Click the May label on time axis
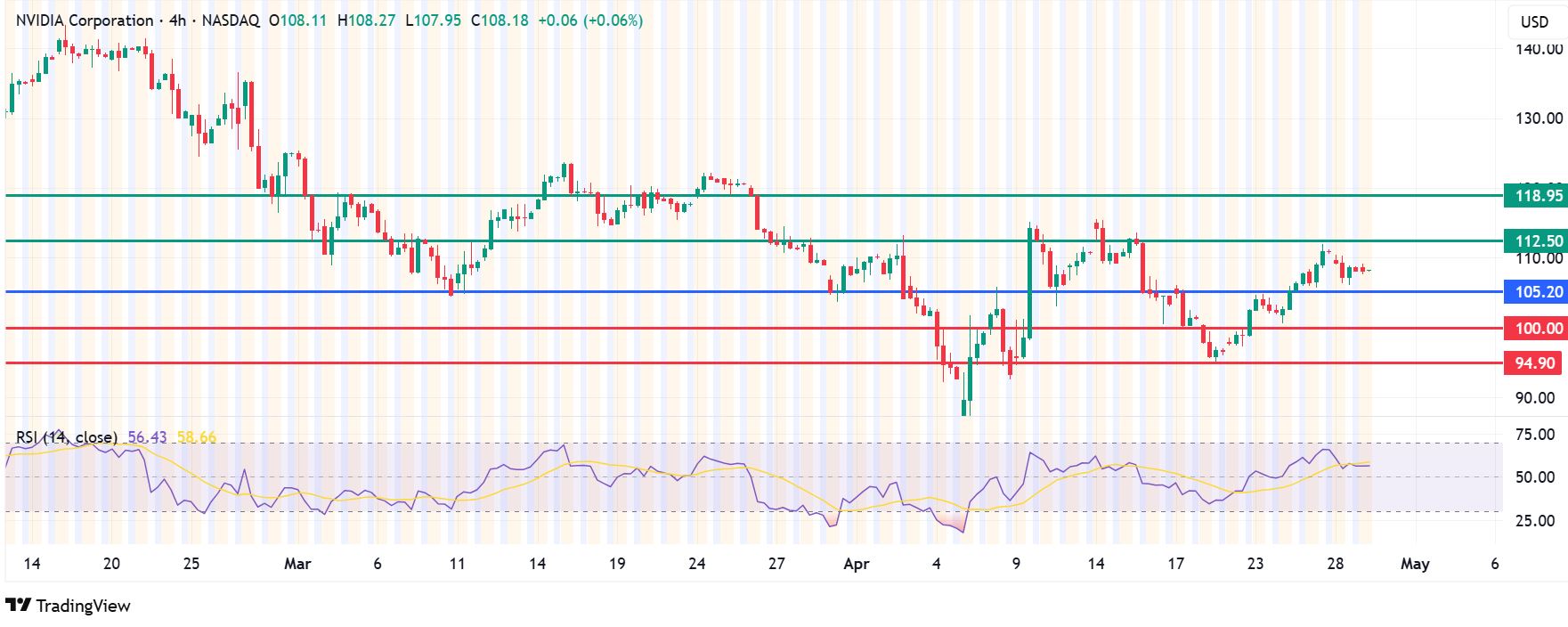This screenshot has width=1568, height=627. pos(1415,564)
